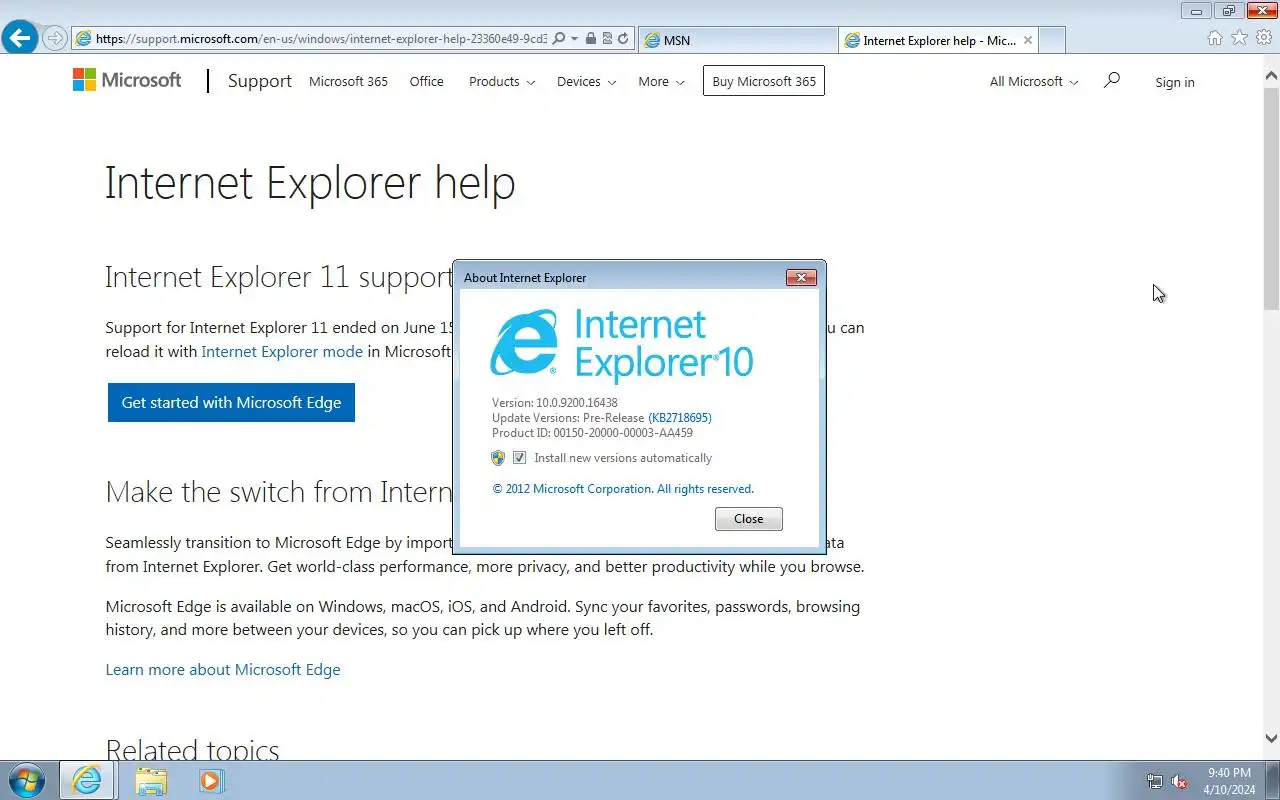Click the taskbar clock showing 9:40 PM
The width and height of the screenshot is (1280, 800).
tap(1229, 781)
